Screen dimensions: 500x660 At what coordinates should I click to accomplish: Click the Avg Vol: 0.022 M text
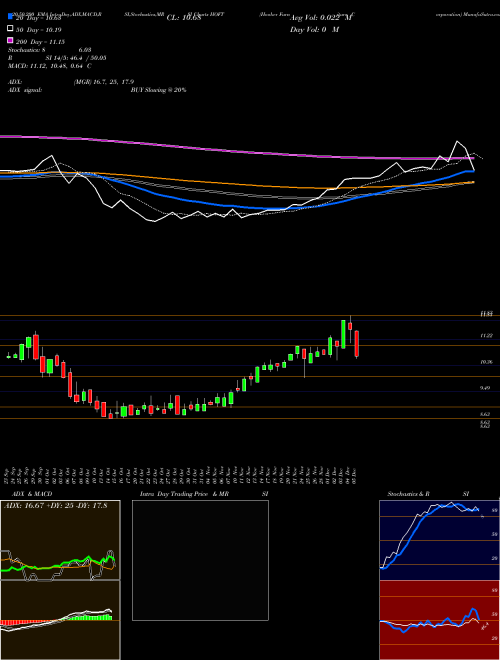pos(320,18)
